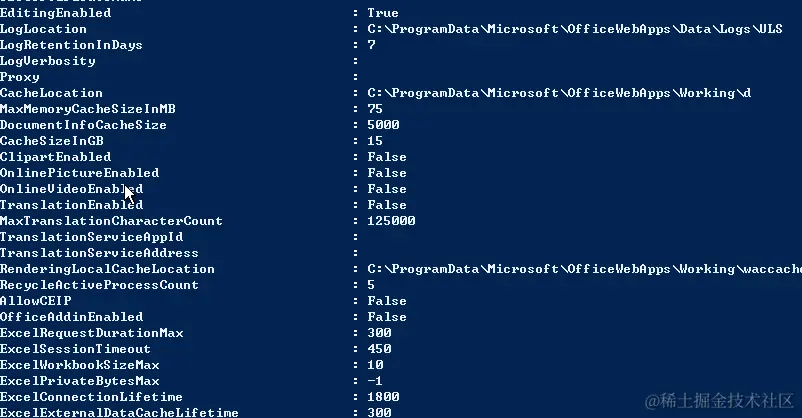Click the ExcelPrivateBytesMax value -1
This screenshot has height=418, width=802.
pos(375,381)
